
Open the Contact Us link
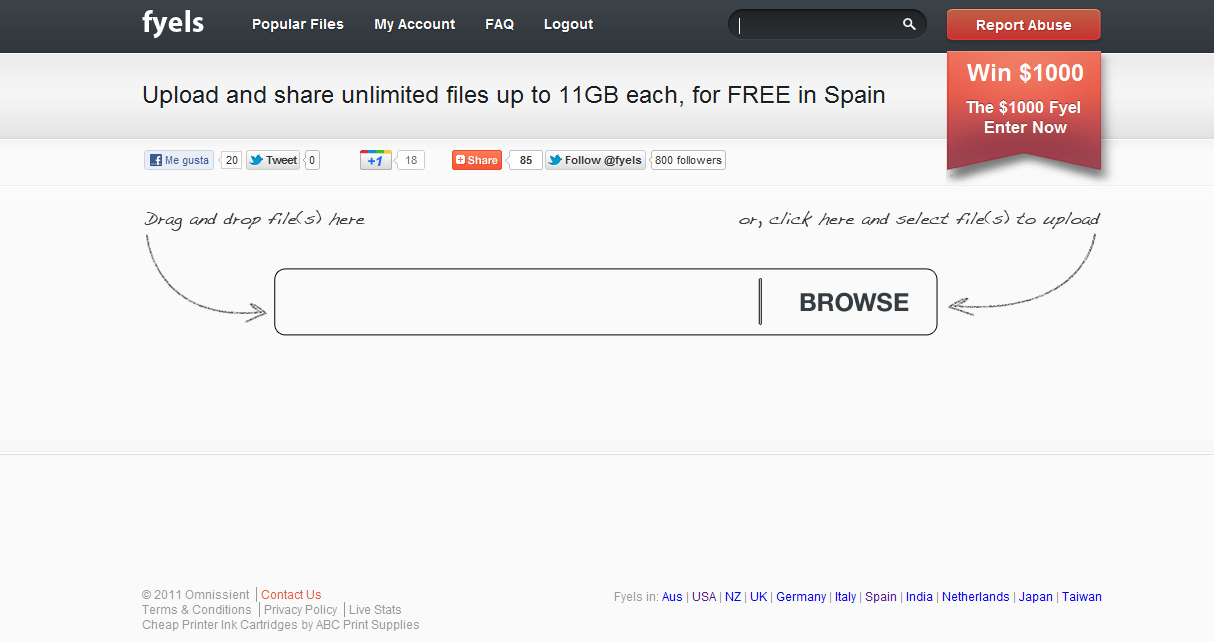[291, 595]
